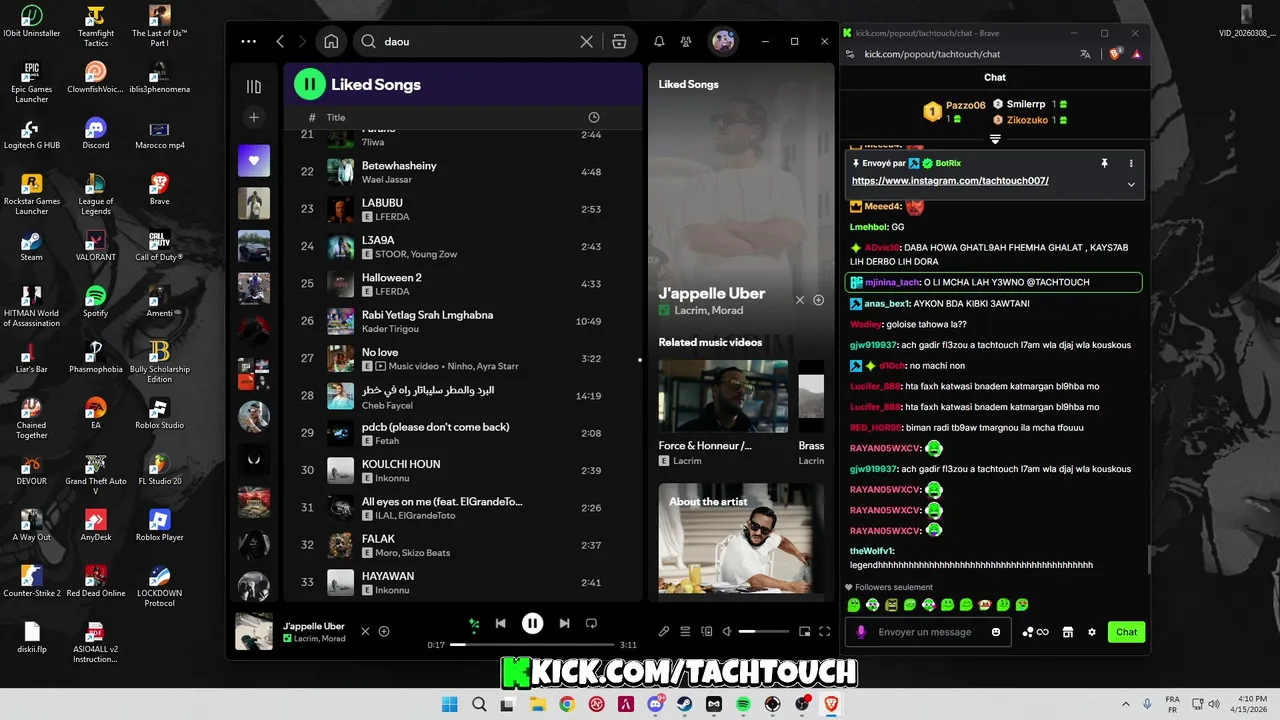The width and height of the screenshot is (1280, 720).
Task: Toggle smart shuffle in player bar
Action: click(x=474, y=624)
